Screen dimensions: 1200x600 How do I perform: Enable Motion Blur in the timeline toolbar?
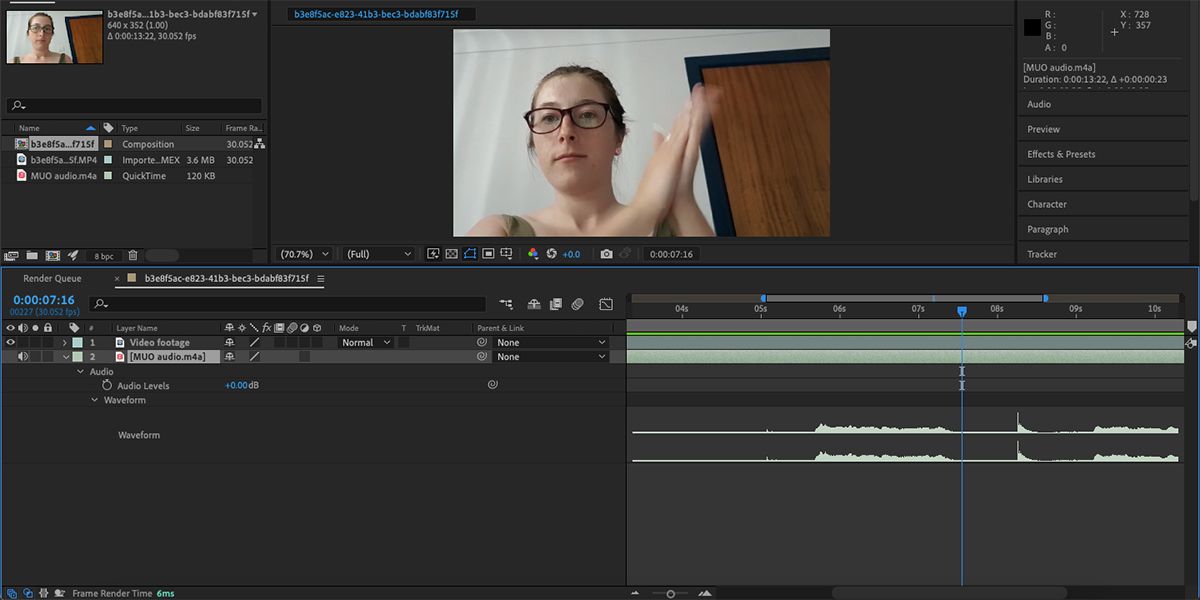point(576,304)
